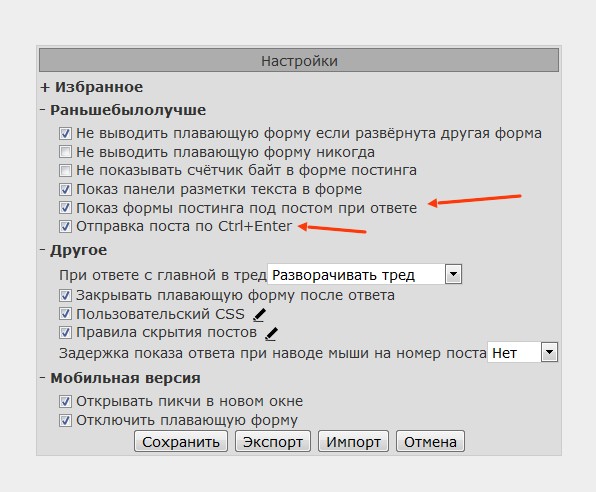Click label 'При ответе с главной в тред'

coord(163,275)
